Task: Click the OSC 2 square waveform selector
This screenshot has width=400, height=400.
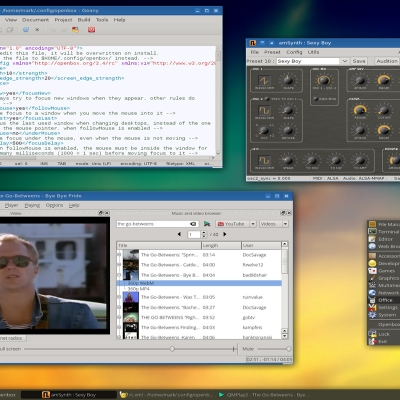Action: (x=264, y=110)
